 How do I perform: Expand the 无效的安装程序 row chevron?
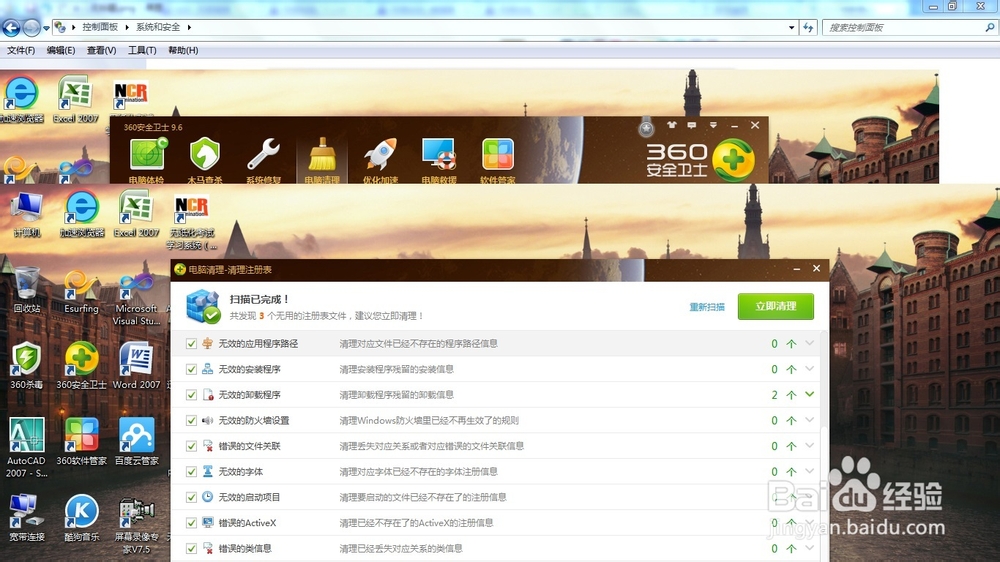click(x=809, y=369)
